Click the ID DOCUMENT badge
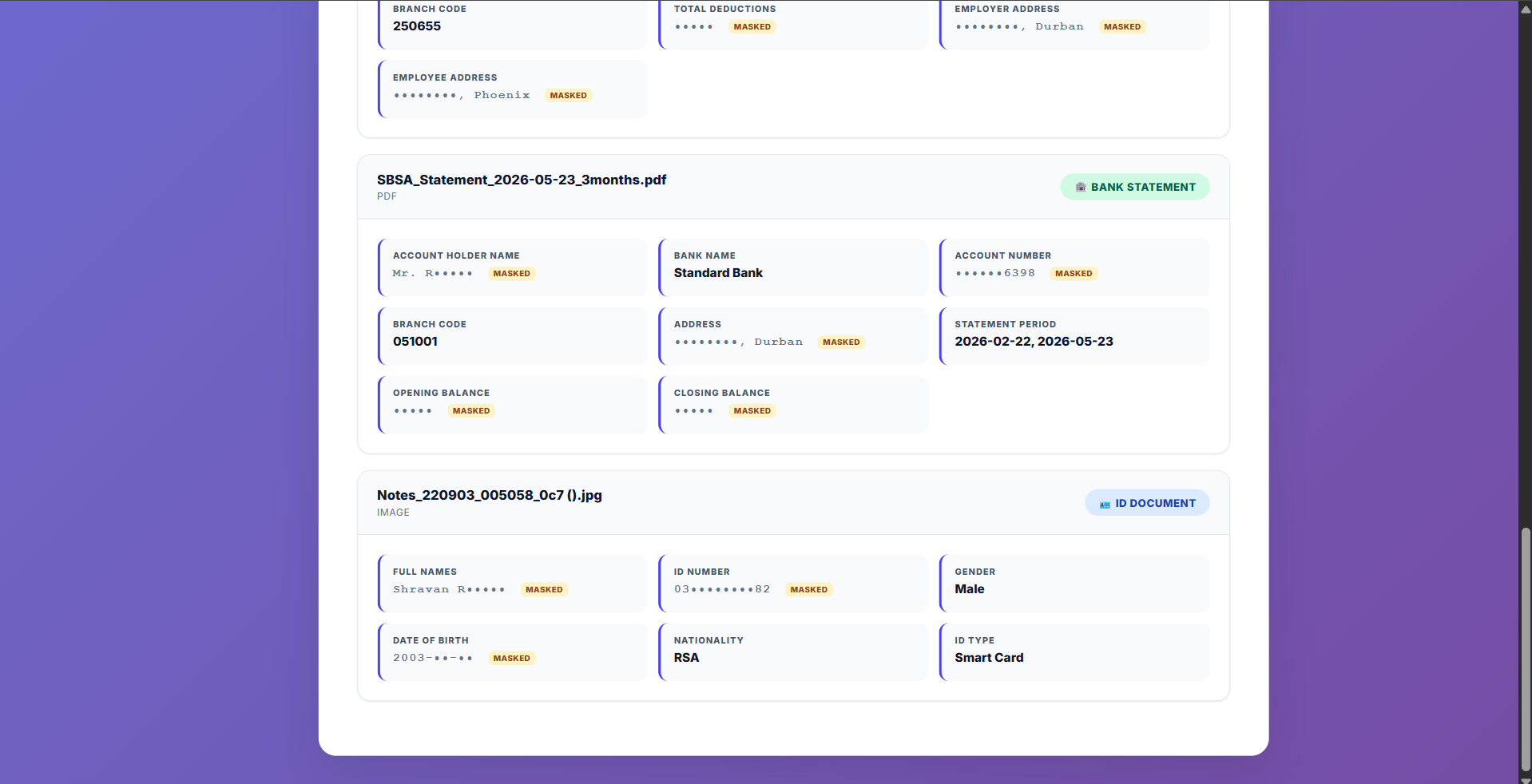 [x=1146, y=503]
